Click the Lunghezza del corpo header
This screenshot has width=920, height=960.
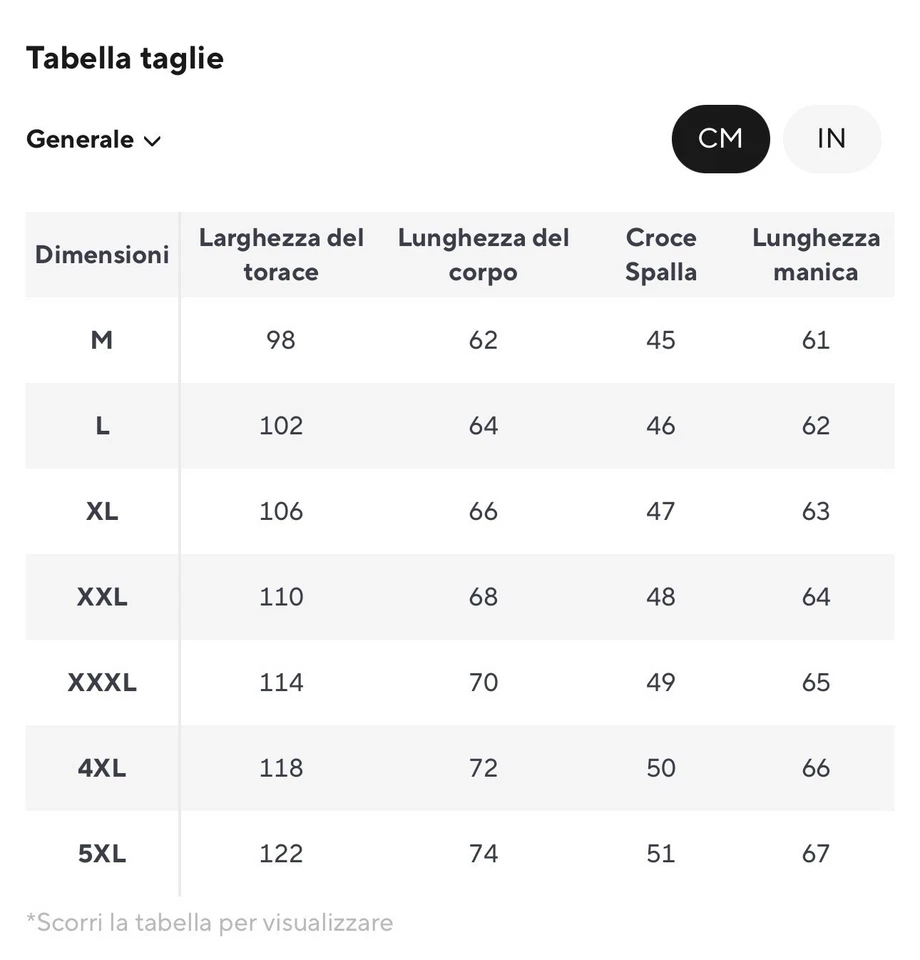click(x=483, y=255)
